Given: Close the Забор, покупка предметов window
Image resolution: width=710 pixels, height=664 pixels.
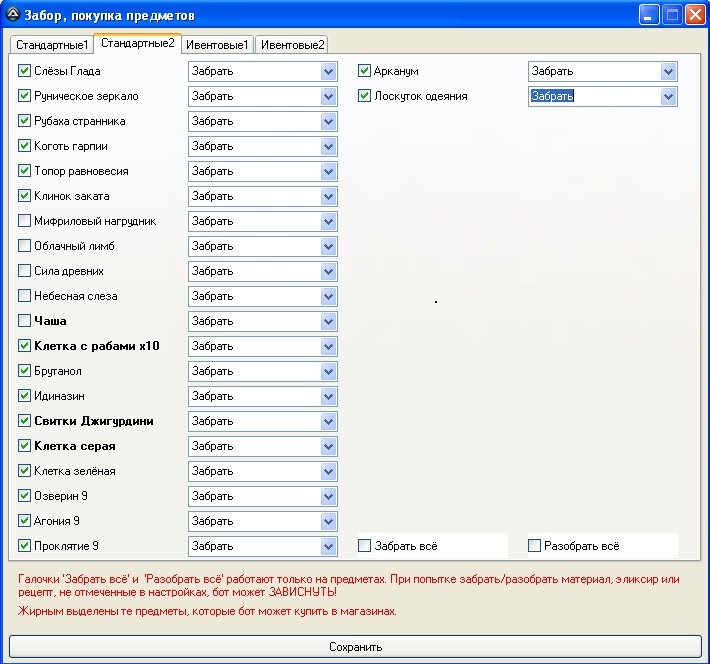Looking at the screenshot, I should [694, 15].
